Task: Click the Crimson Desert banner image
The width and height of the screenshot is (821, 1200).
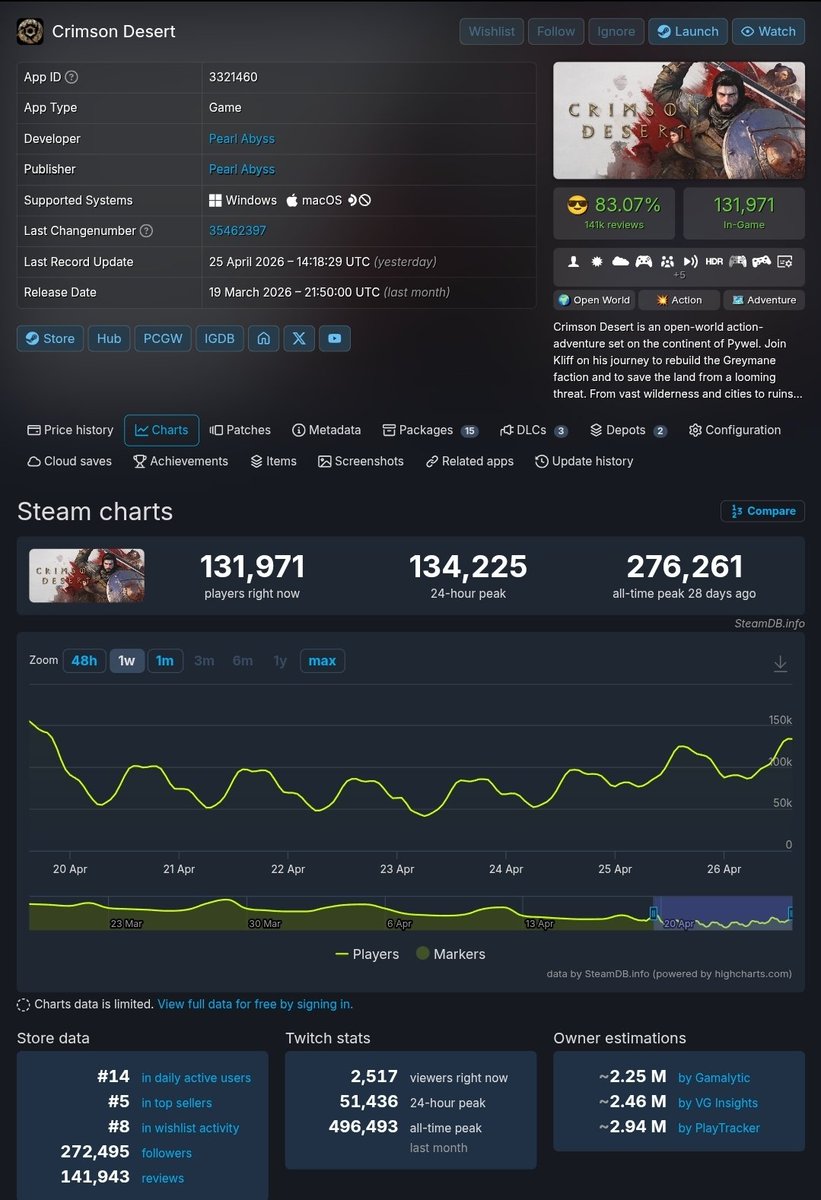Action: pos(679,121)
